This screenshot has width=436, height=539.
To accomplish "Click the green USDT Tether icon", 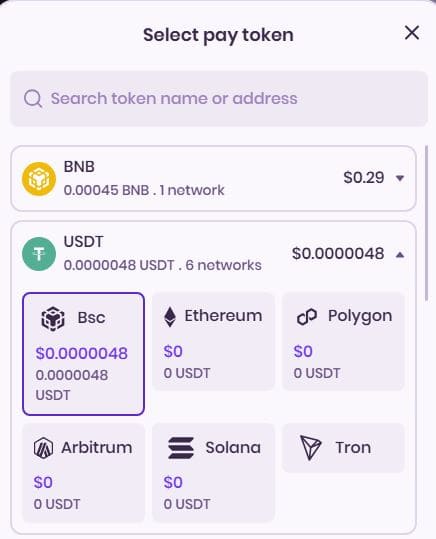I will 39,254.
